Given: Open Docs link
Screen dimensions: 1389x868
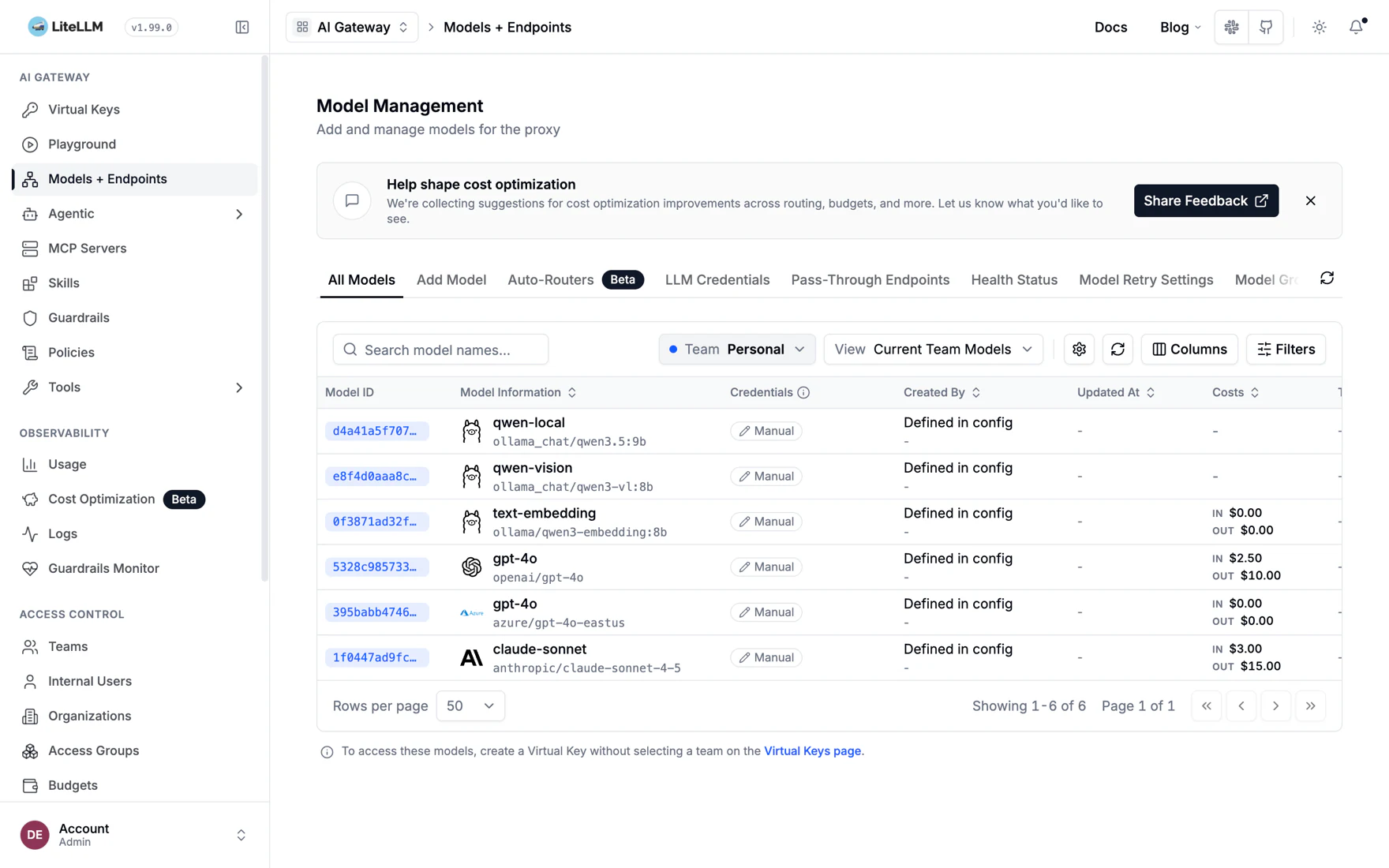Looking at the screenshot, I should [1110, 27].
